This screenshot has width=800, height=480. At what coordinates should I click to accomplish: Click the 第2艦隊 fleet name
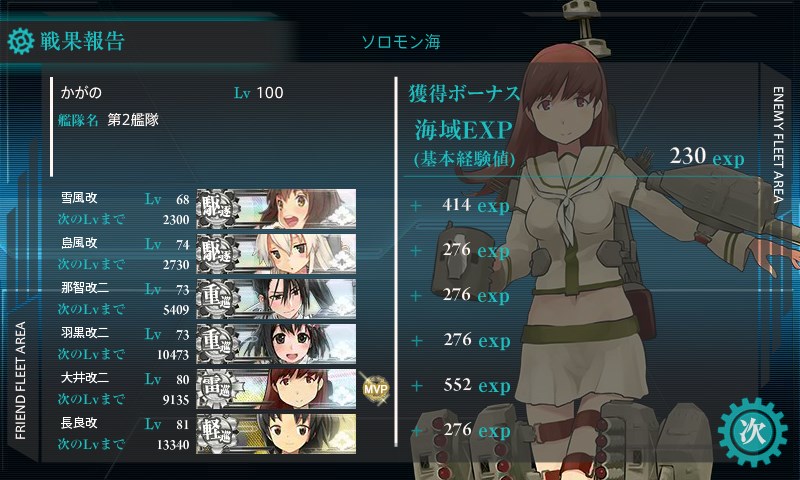pyautogui.click(x=133, y=120)
